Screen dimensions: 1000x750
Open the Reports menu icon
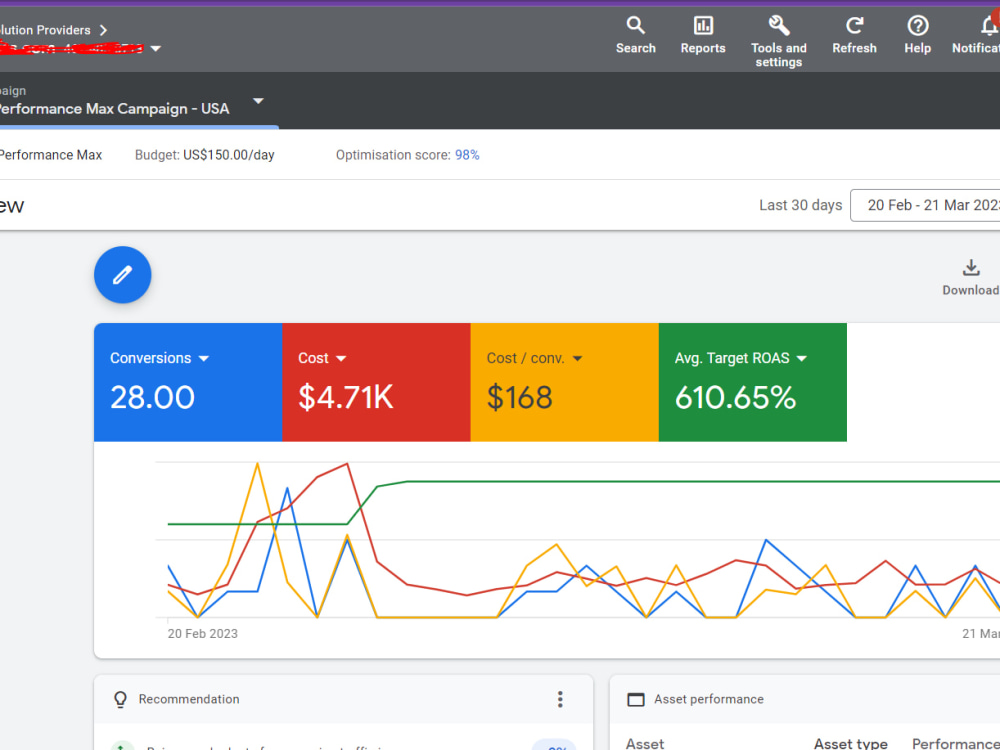(x=703, y=35)
